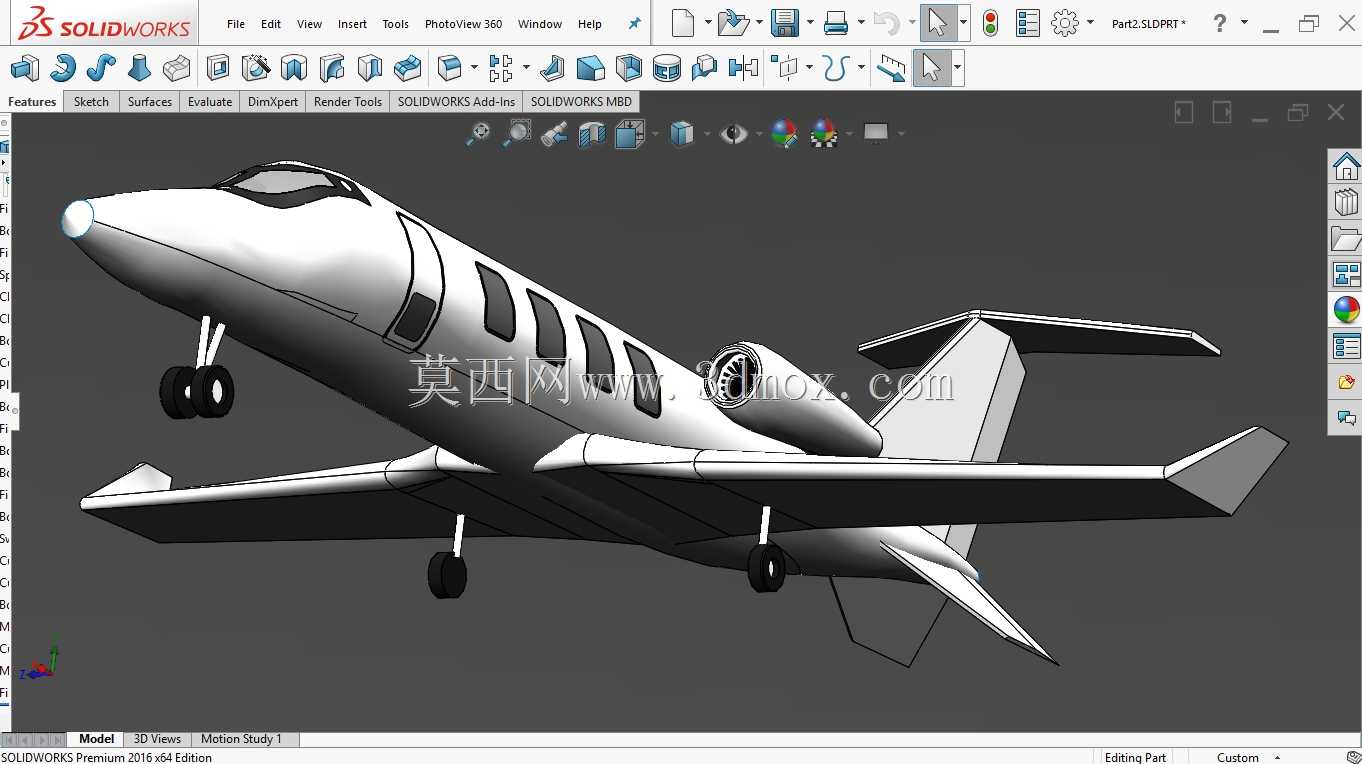Expand the Save dropdown arrow
The image size is (1362, 764).
coord(810,23)
